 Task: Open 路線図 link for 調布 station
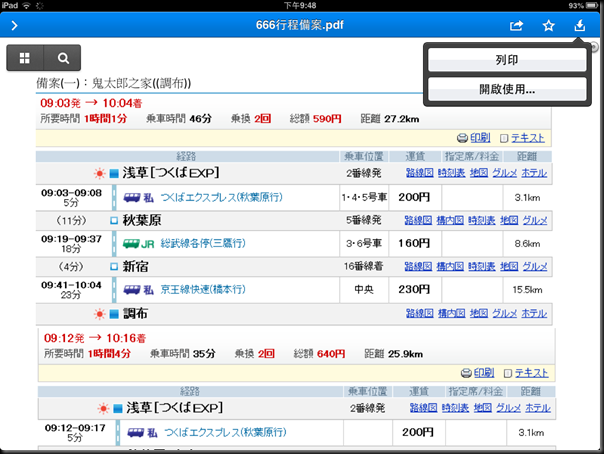click(x=419, y=313)
